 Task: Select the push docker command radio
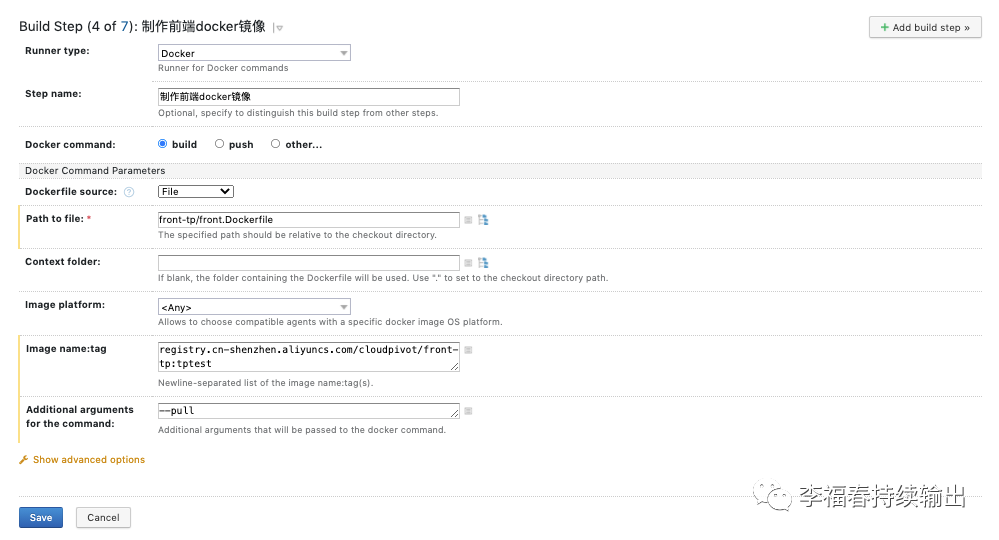pos(219,144)
